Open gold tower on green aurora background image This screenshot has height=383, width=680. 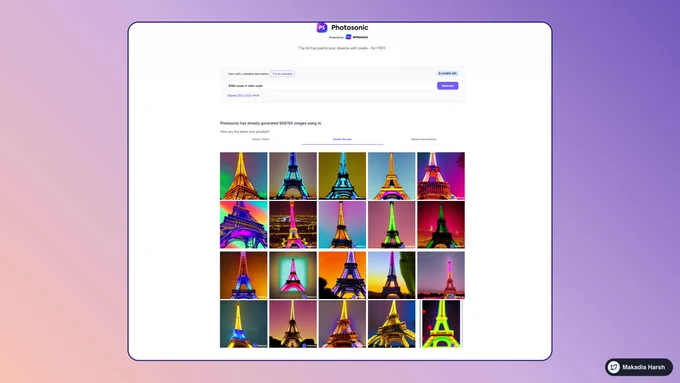(x=244, y=176)
